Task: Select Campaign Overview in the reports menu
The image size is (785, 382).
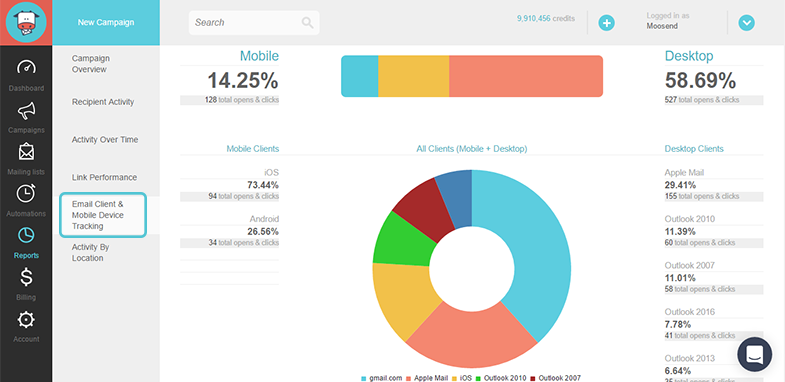Action: [91, 64]
